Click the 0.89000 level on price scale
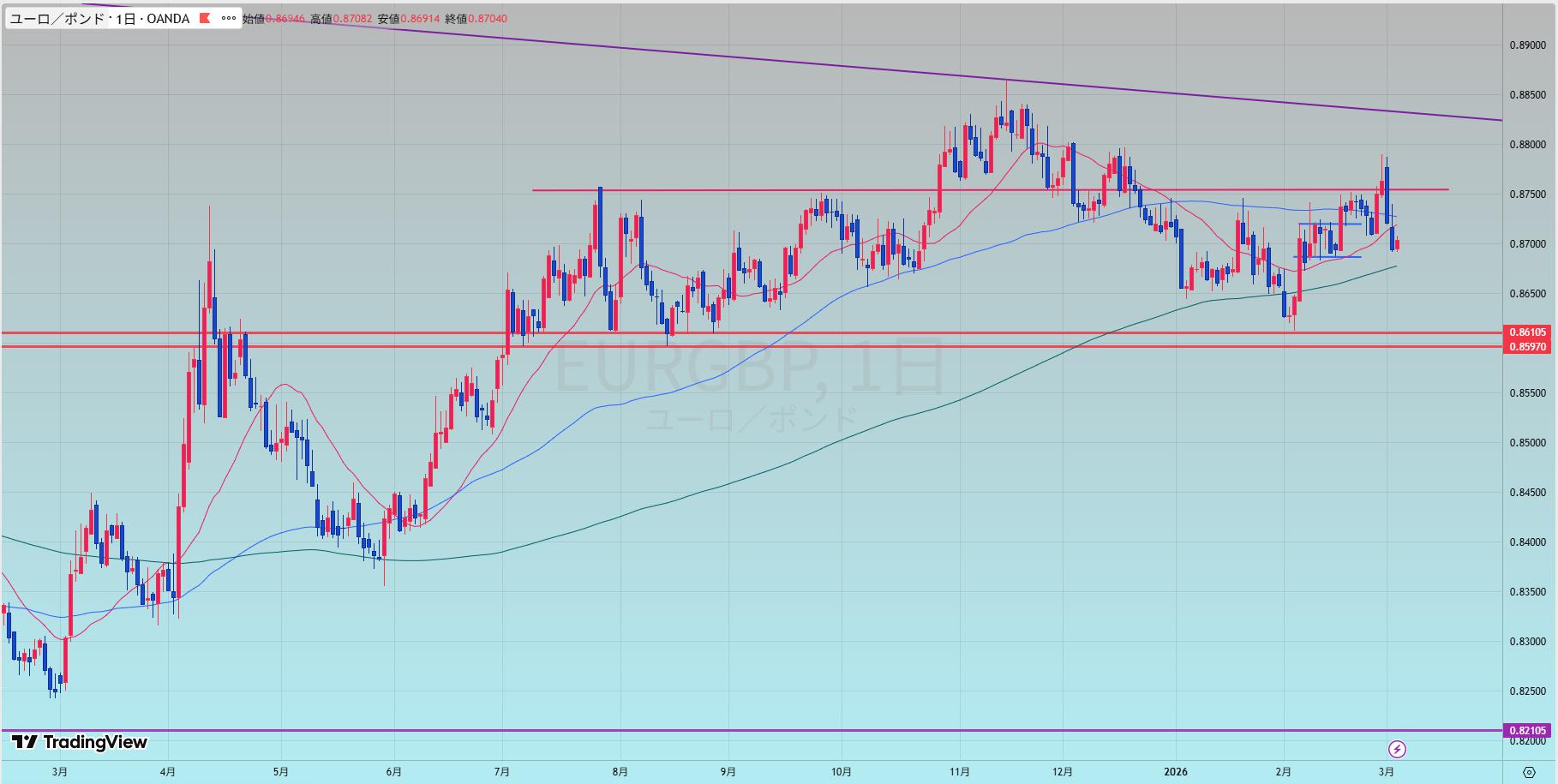The image size is (1558, 784). point(1527,45)
